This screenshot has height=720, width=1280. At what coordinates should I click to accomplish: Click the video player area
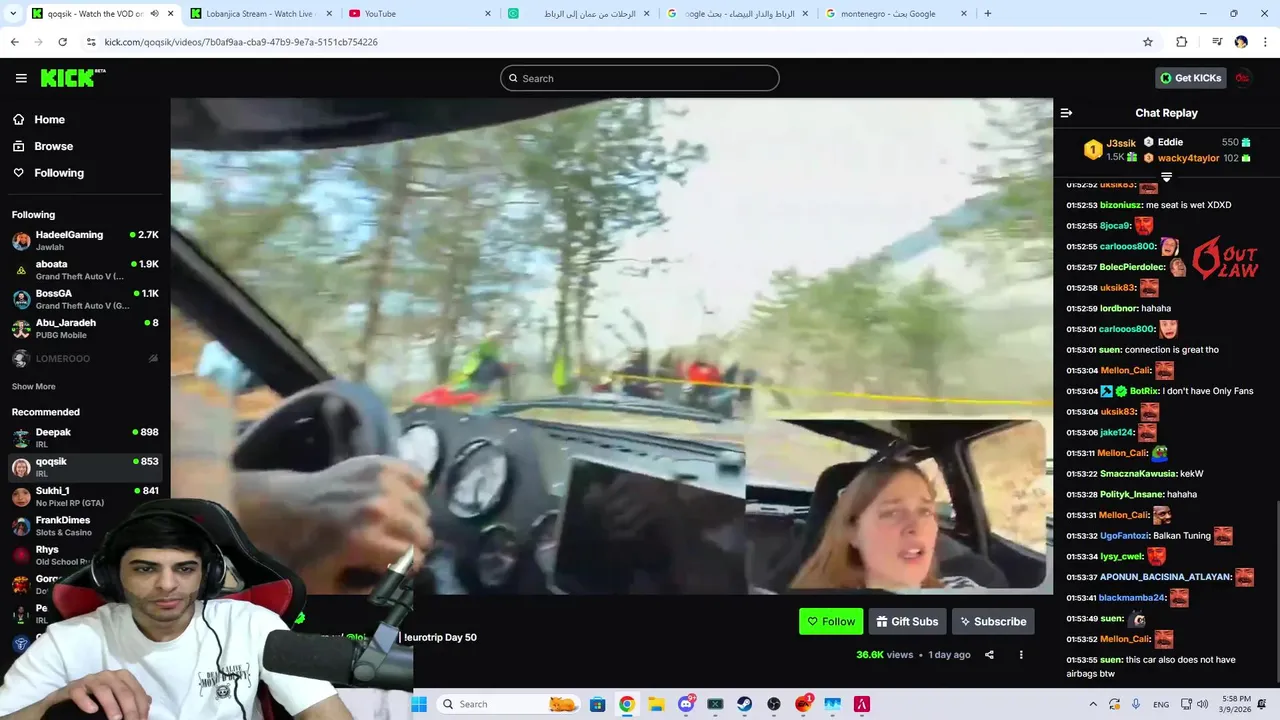click(611, 346)
